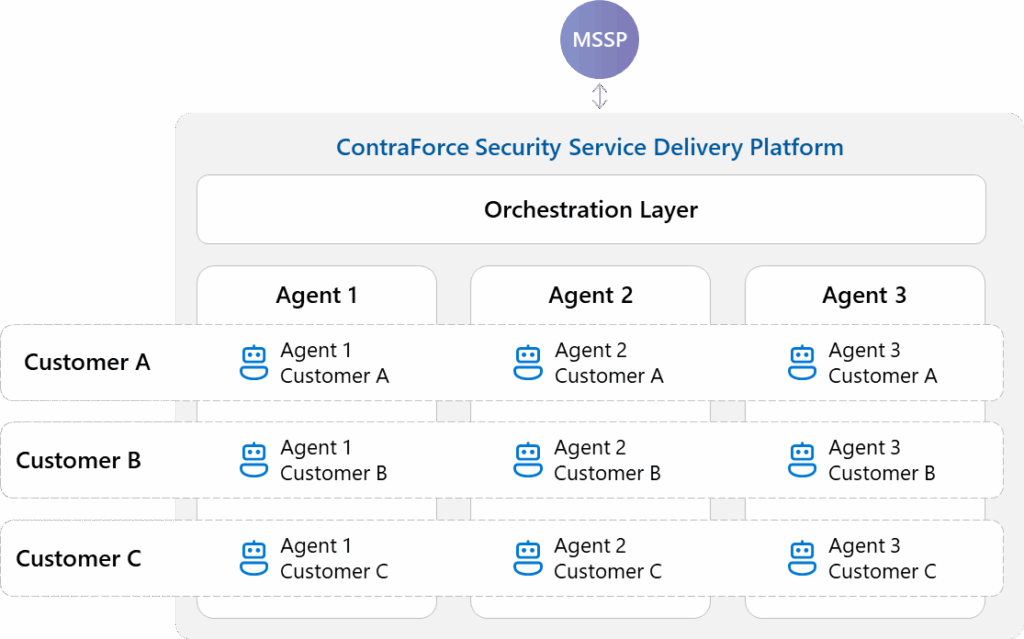Click the Customer C row label
The image size is (1024, 639).
click(78, 558)
